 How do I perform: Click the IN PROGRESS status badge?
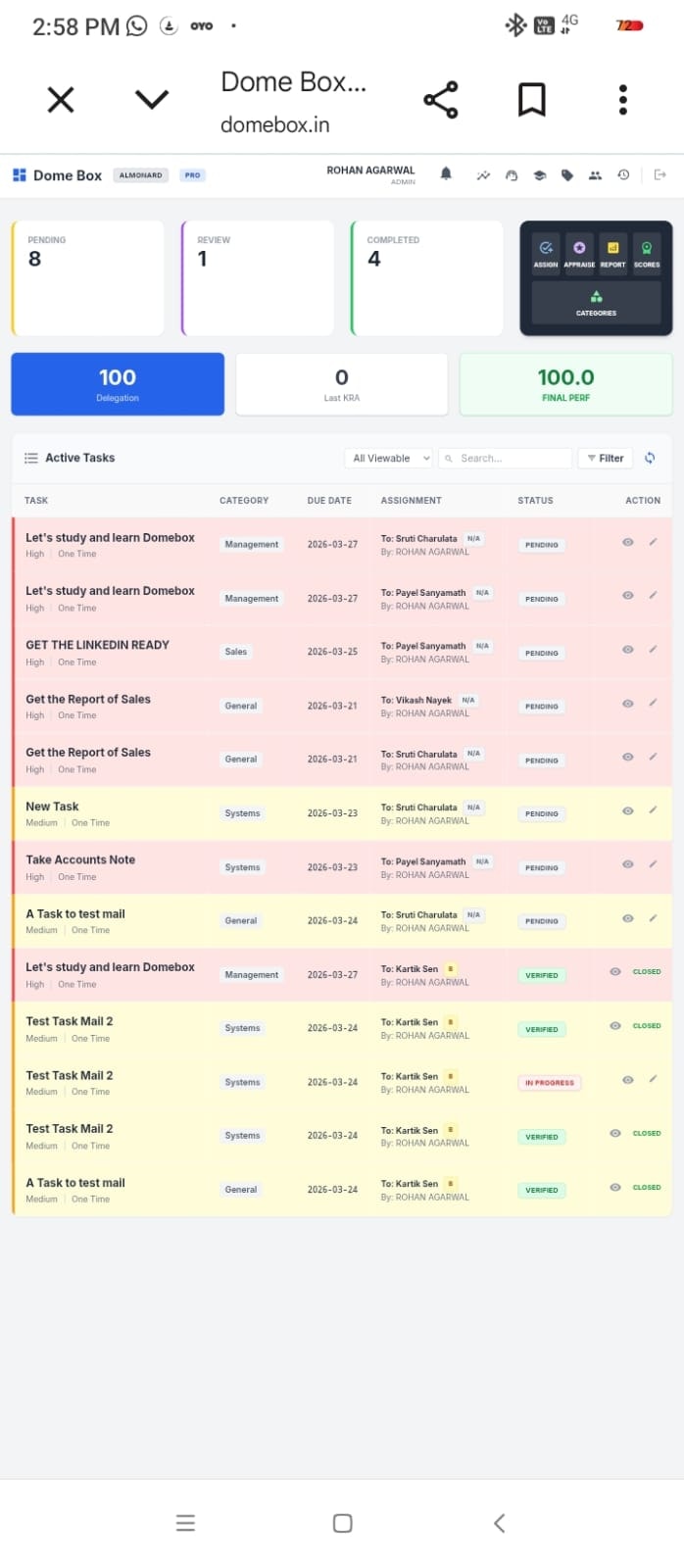550,1083
